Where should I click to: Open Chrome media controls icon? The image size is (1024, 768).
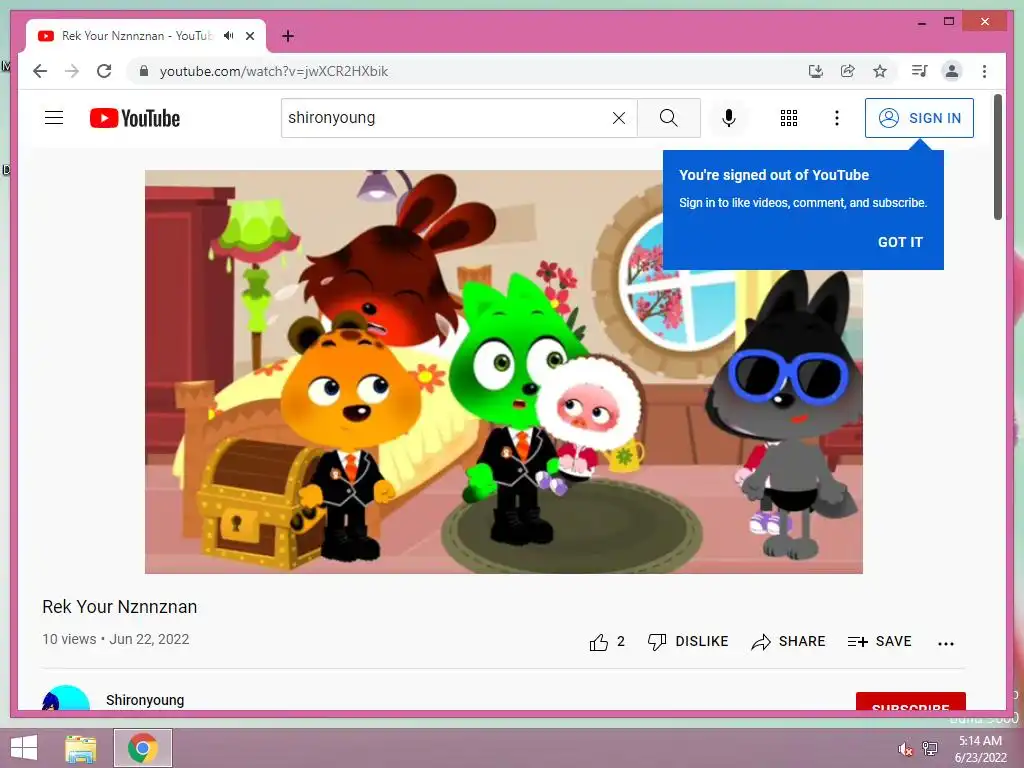tap(920, 71)
